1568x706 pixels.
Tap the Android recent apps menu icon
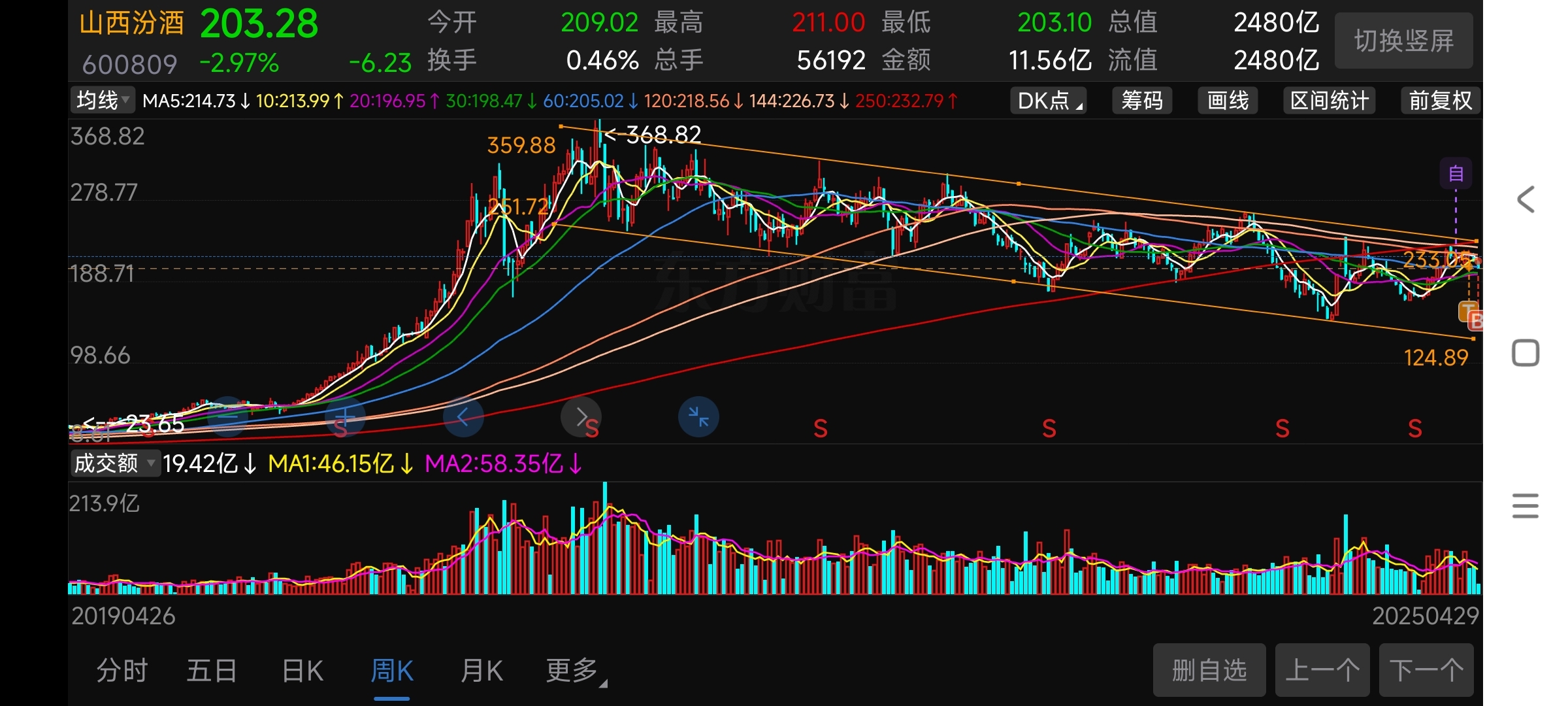point(1526,506)
